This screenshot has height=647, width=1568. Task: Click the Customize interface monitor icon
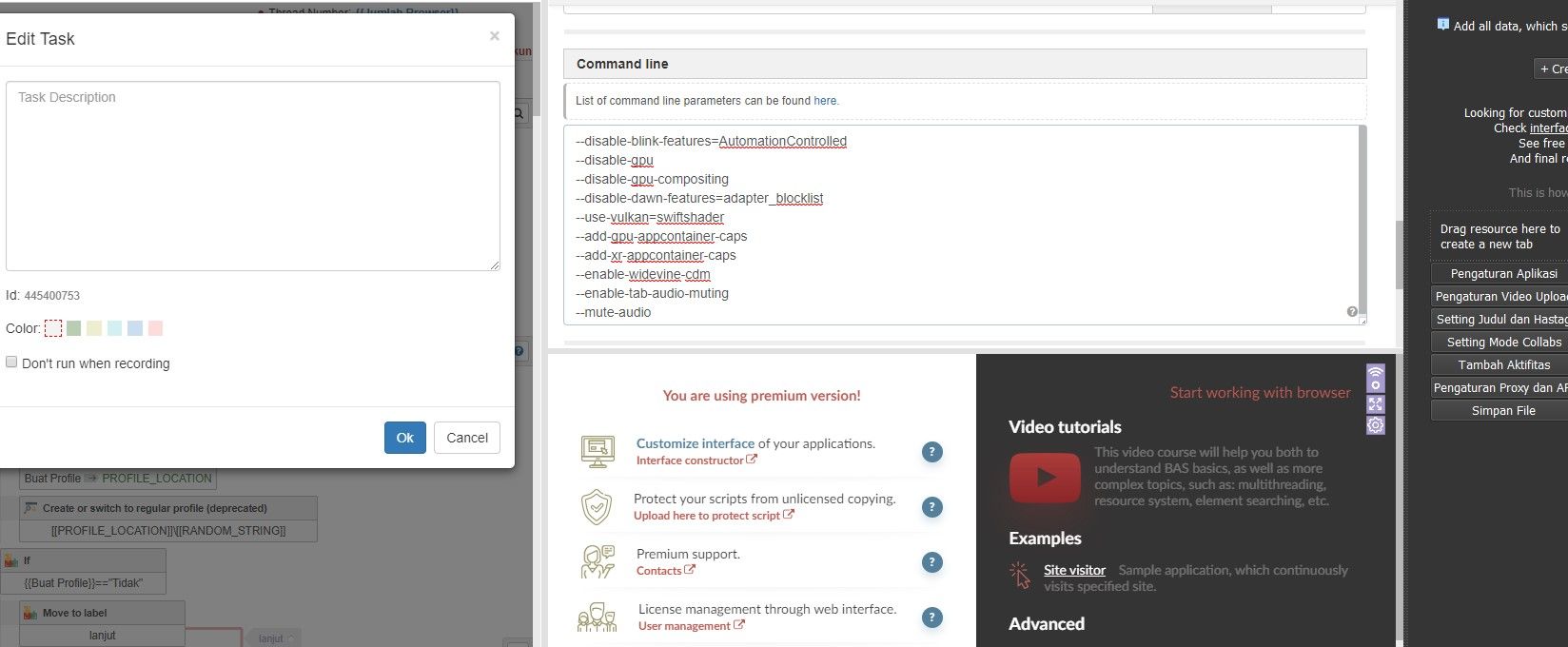click(x=598, y=451)
